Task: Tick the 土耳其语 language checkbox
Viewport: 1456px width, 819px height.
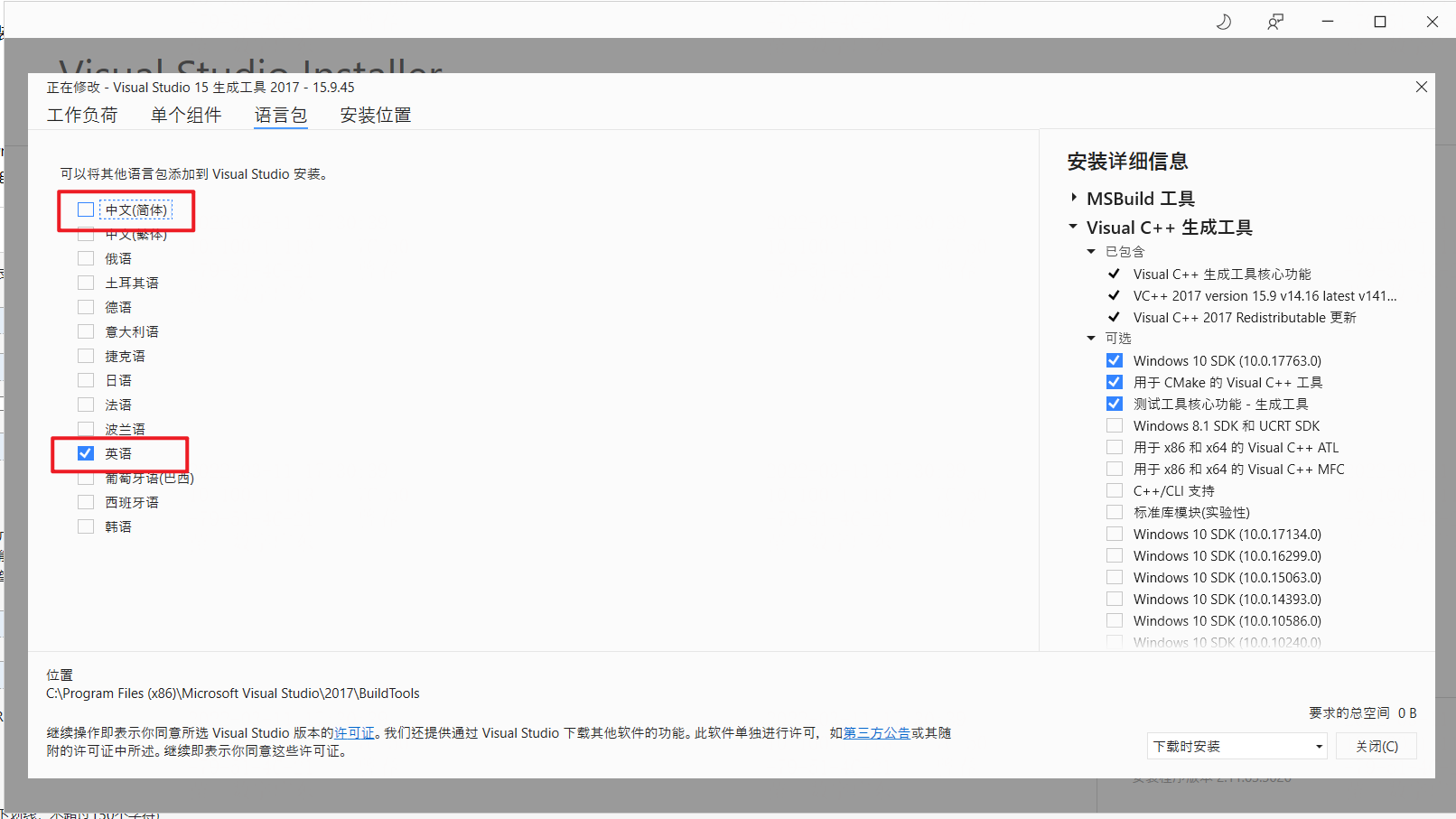Action: point(86,283)
